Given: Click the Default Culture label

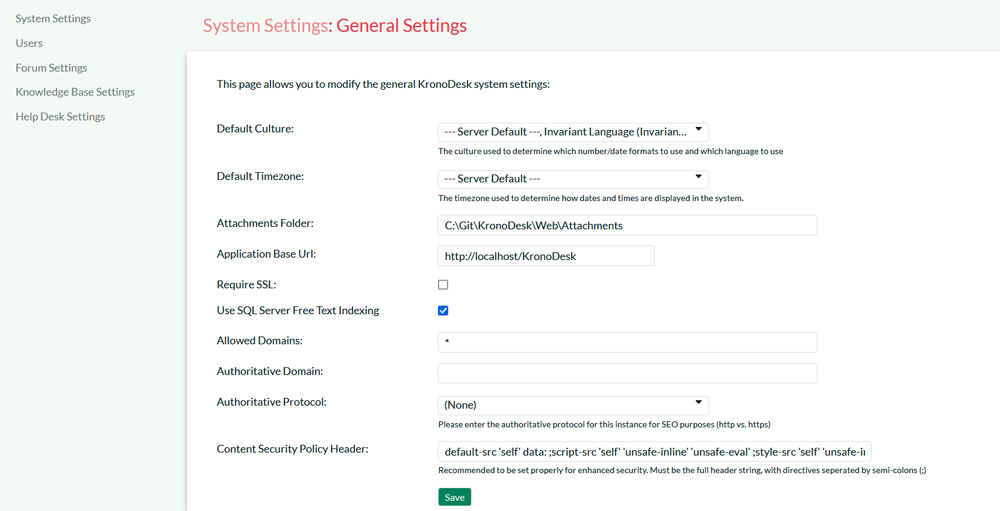Looking at the screenshot, I should tap(255, 129).
